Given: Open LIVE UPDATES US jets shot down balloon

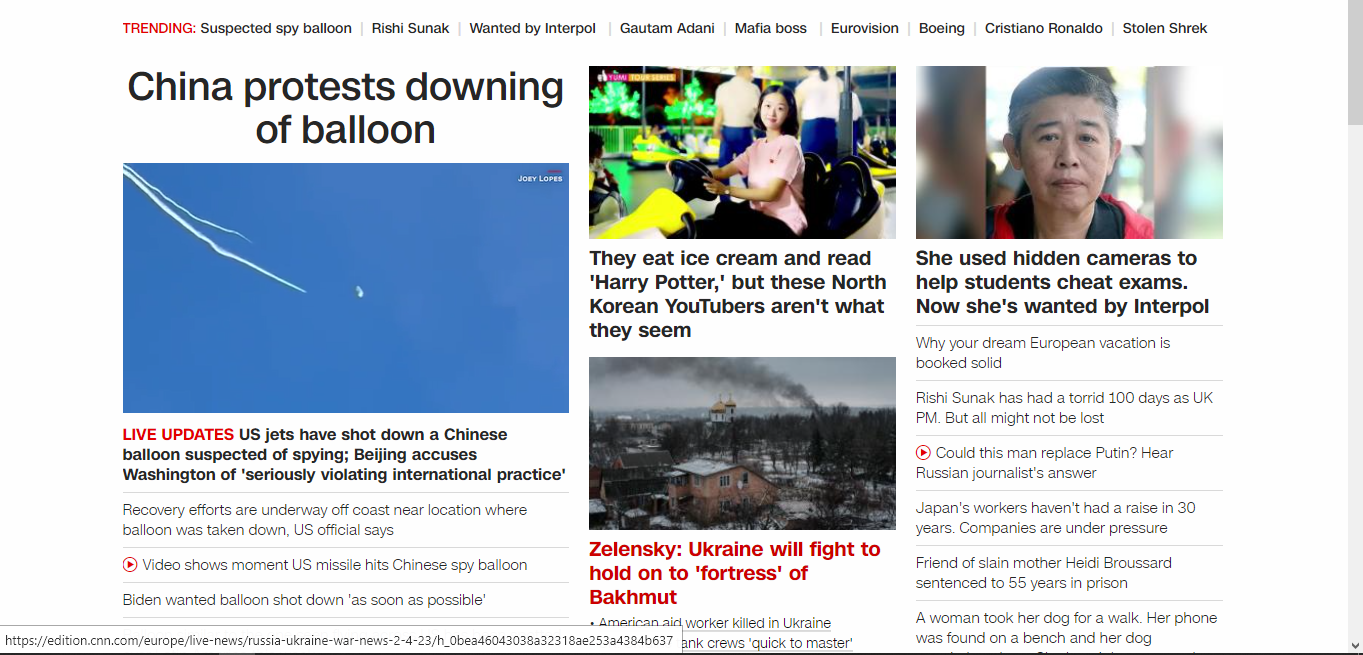Looking at the screenshot, I should pyautogui.click(x=345, y=455).
